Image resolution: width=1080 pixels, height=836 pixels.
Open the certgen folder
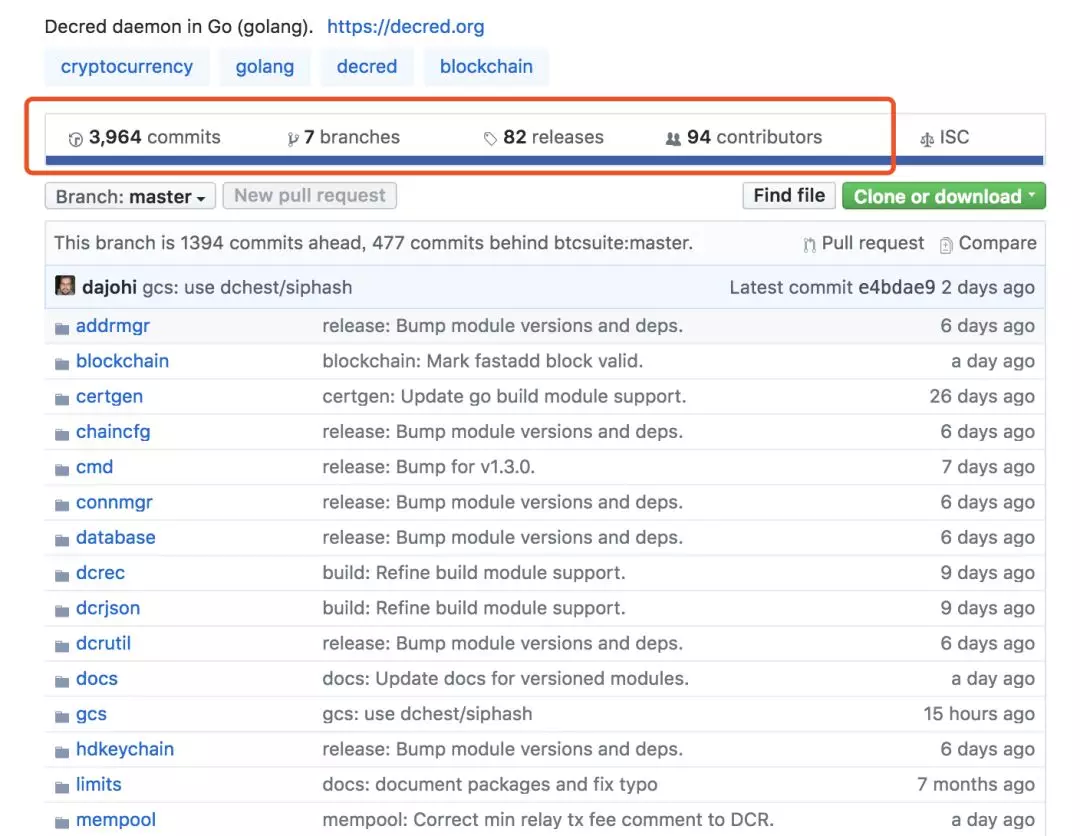[x=109, y=397]
